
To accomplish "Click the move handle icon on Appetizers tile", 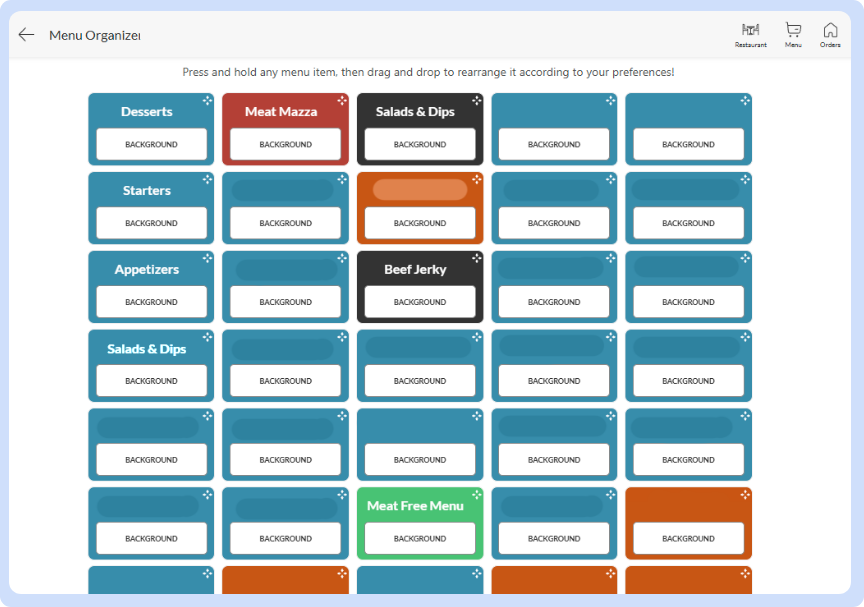I will coord(207,258).
